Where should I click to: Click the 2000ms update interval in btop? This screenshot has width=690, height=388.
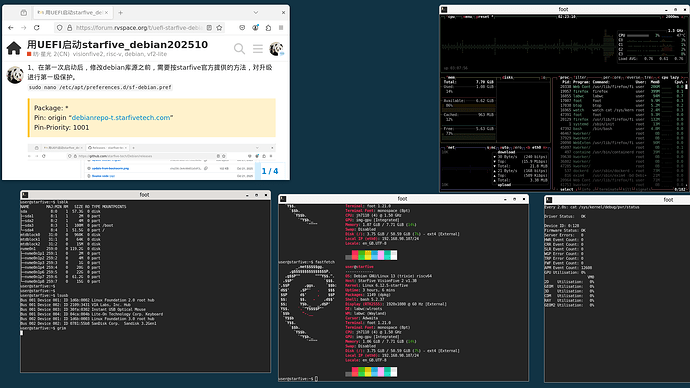click(x=672, y=17)
